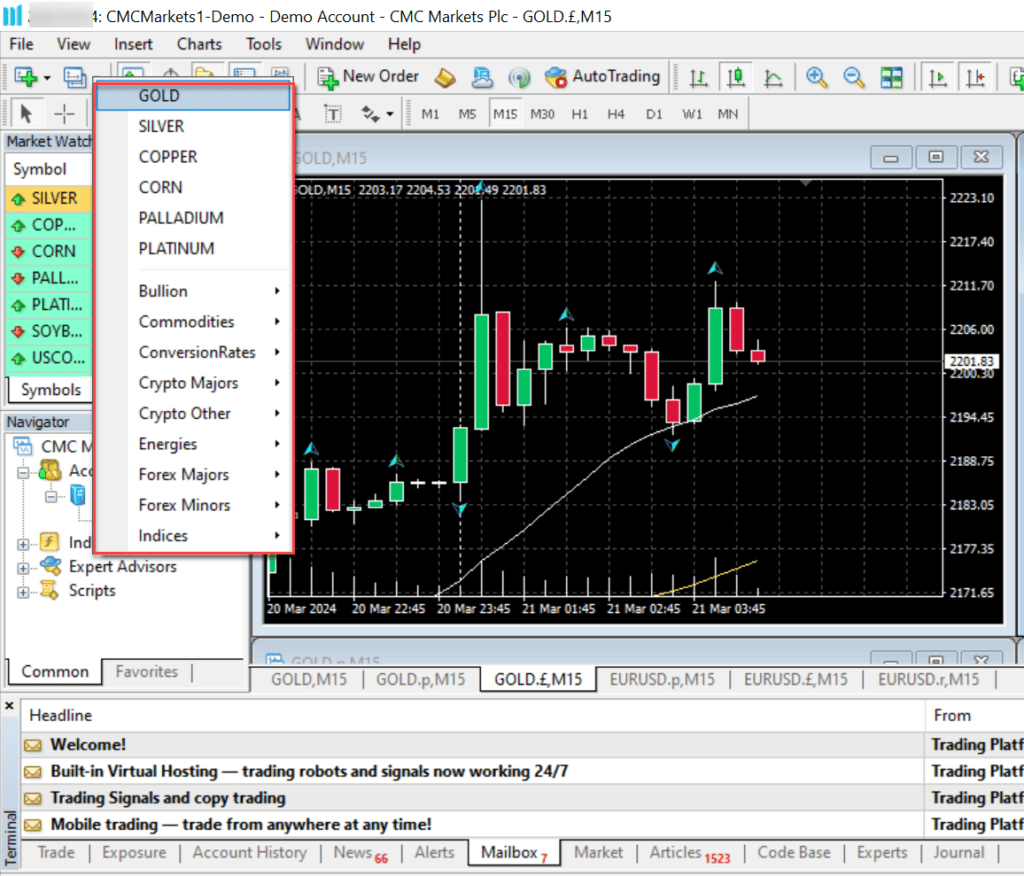
Task: Select the Crosshair tool
Action: tap(64, 114)
